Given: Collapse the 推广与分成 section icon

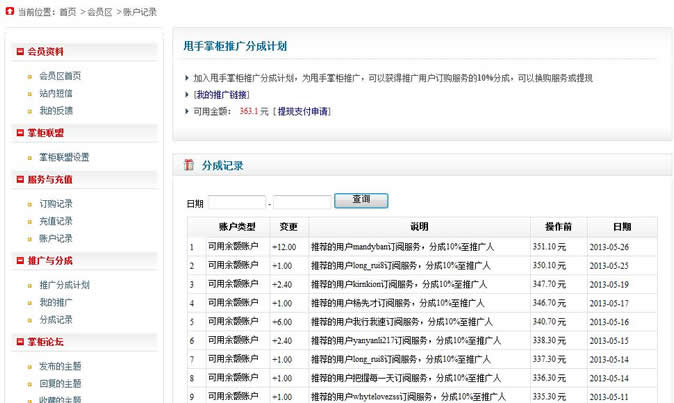Looking at the screenshot, I should 20,260.
